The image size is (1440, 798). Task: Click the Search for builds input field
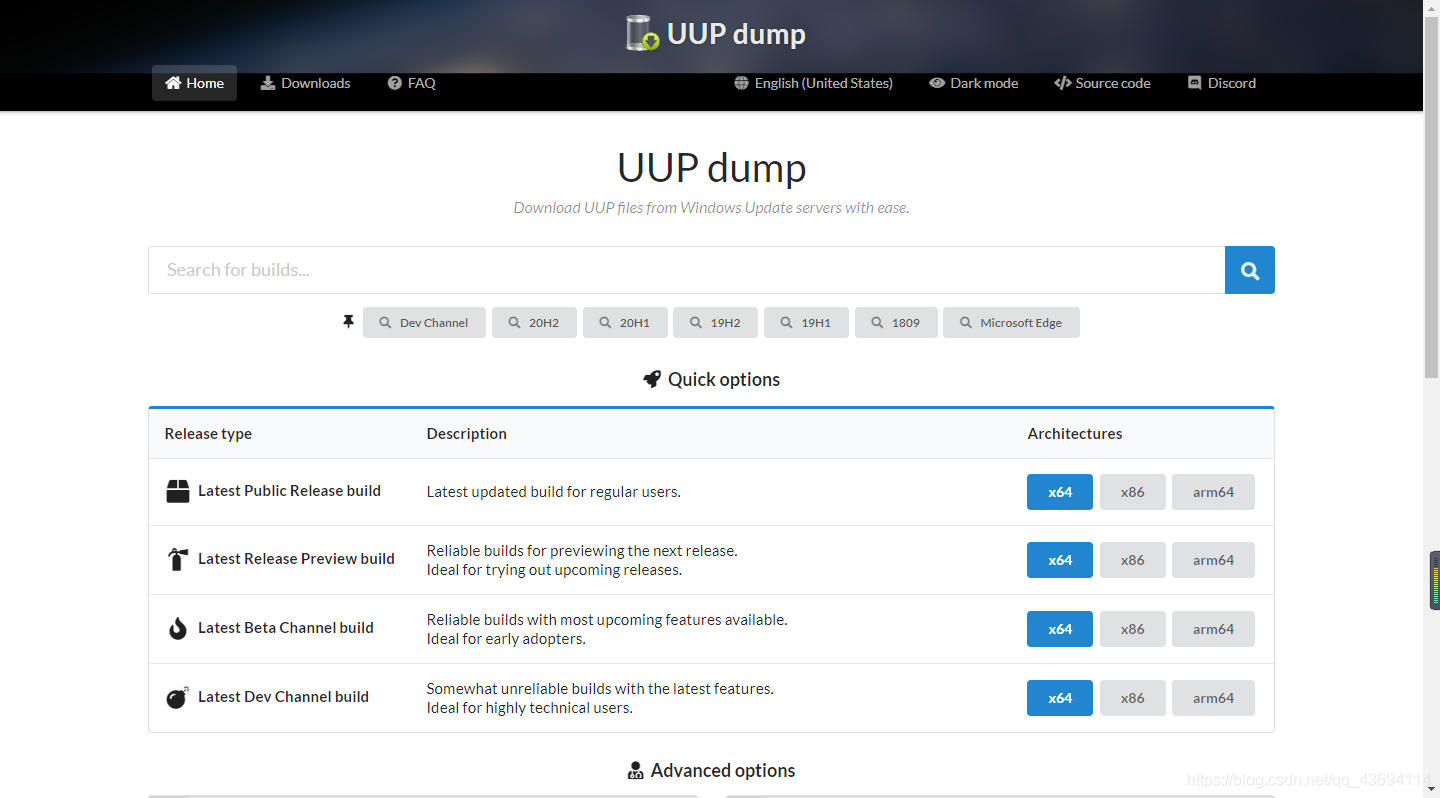tap(687, 270)
